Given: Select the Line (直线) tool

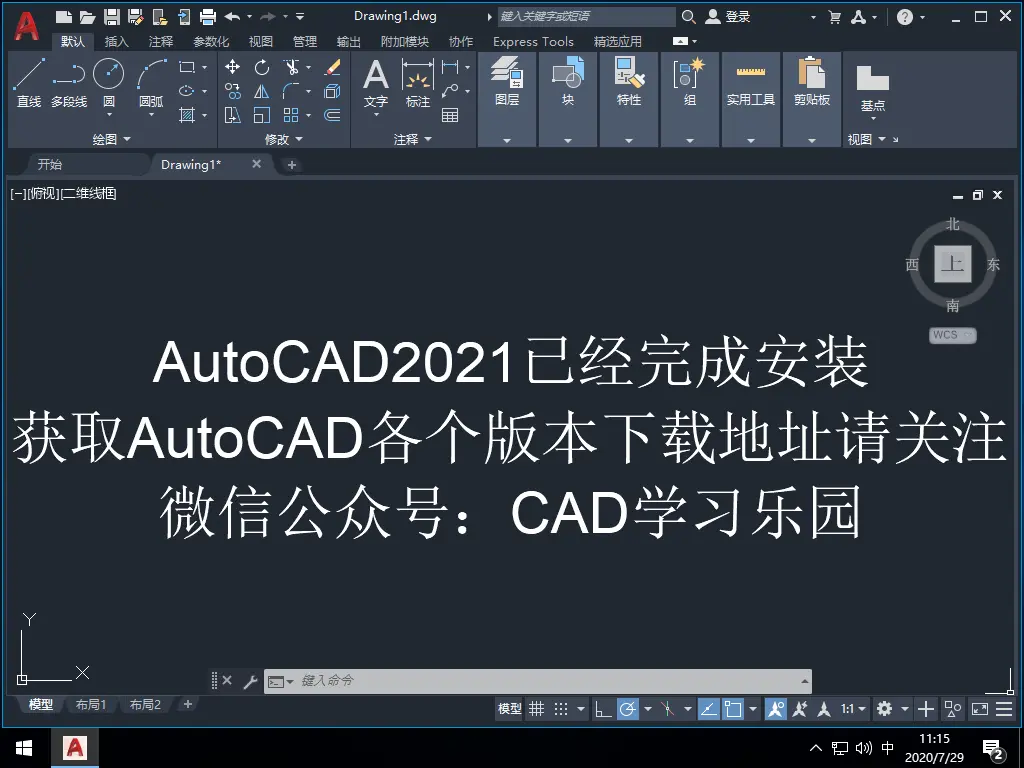Looking at the screenshot, I should (29, 82).
